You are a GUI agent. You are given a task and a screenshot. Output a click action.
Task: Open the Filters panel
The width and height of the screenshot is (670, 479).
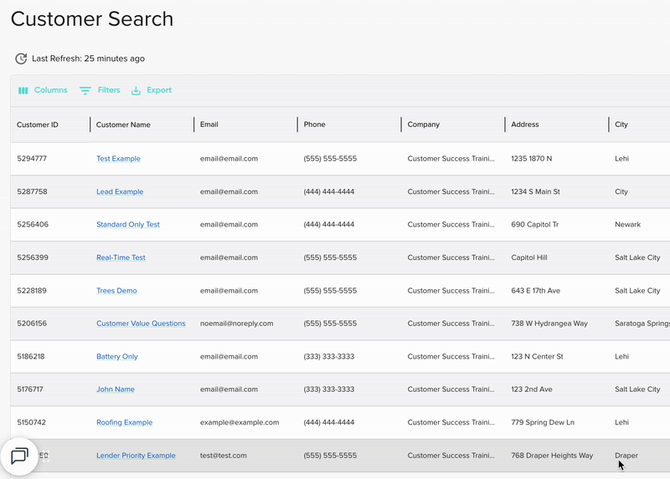[x=100, y=90]
